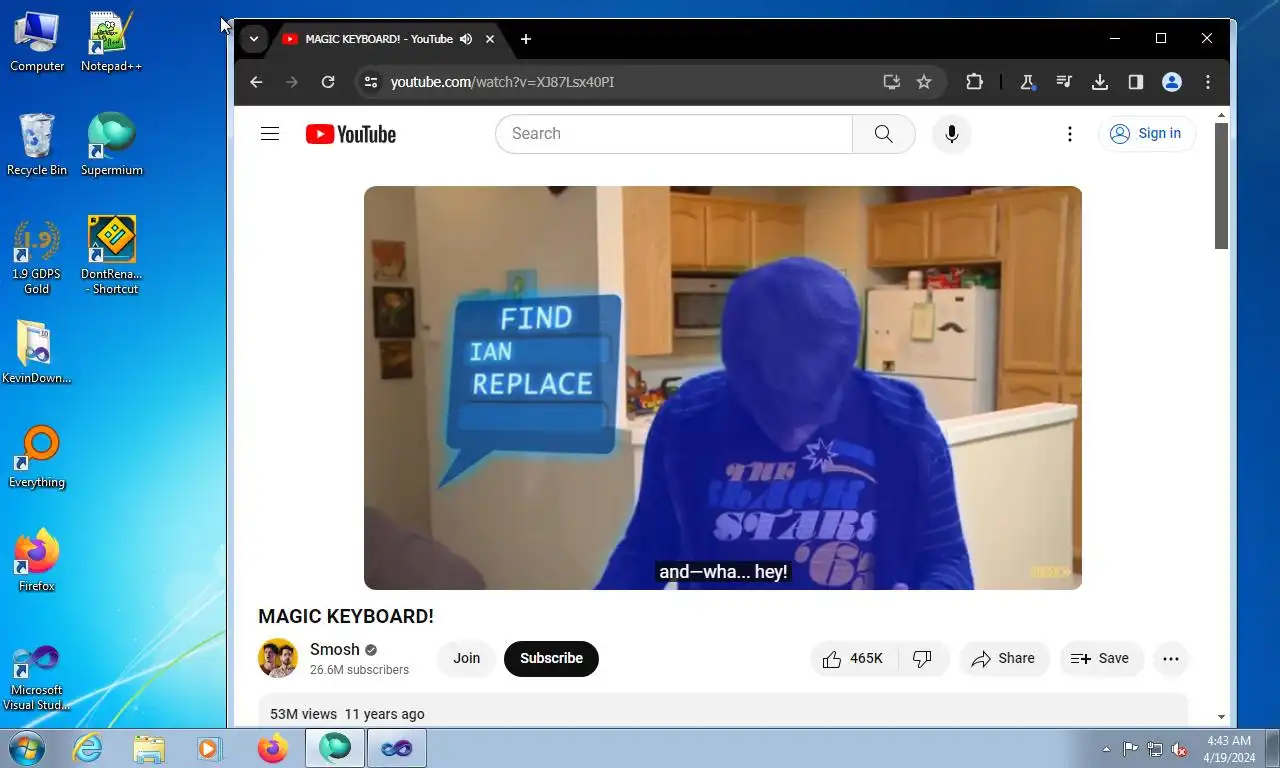Open Windows Explorer from taskbar
Image resolution: width=1280 pixels, height=768 pixels.
[x=149, y=748]
